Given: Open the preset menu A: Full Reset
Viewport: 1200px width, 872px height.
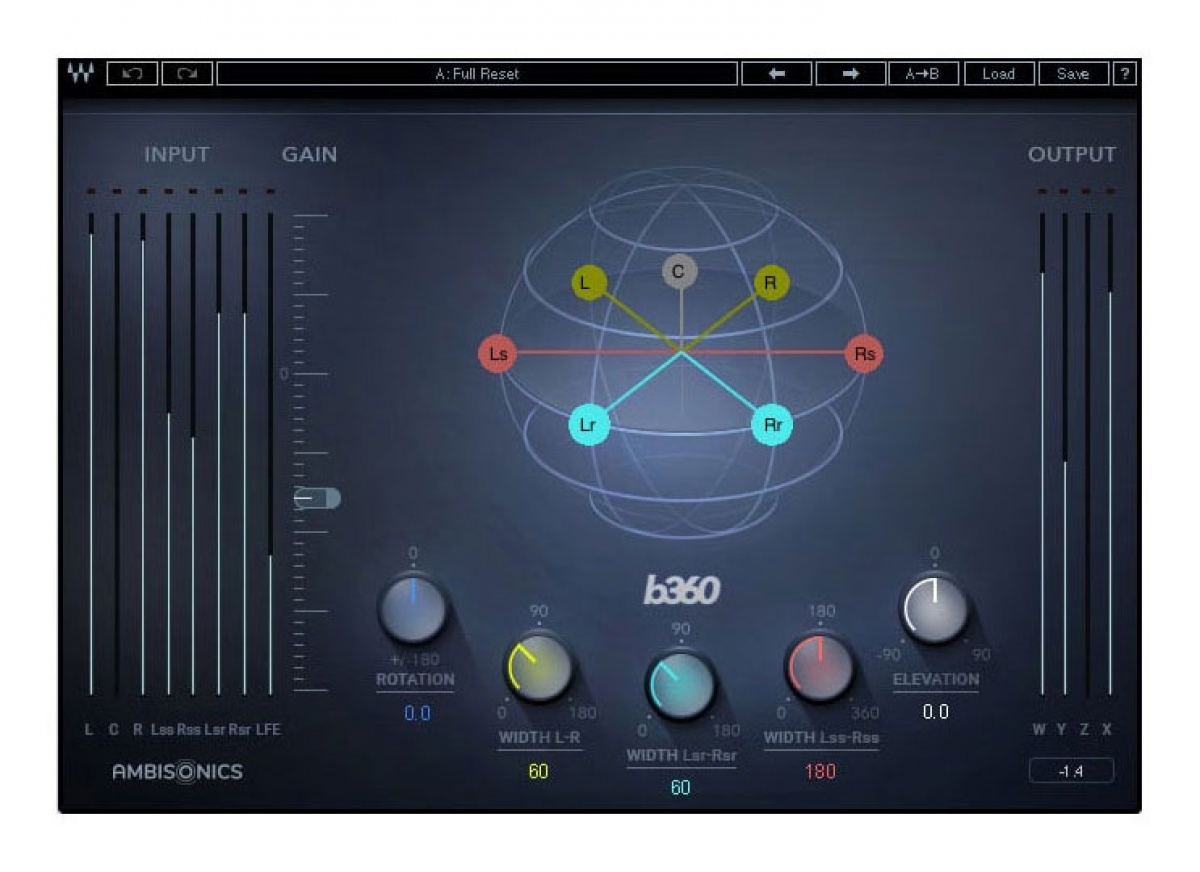Looking at the screenshot, I should click(477, 74).
